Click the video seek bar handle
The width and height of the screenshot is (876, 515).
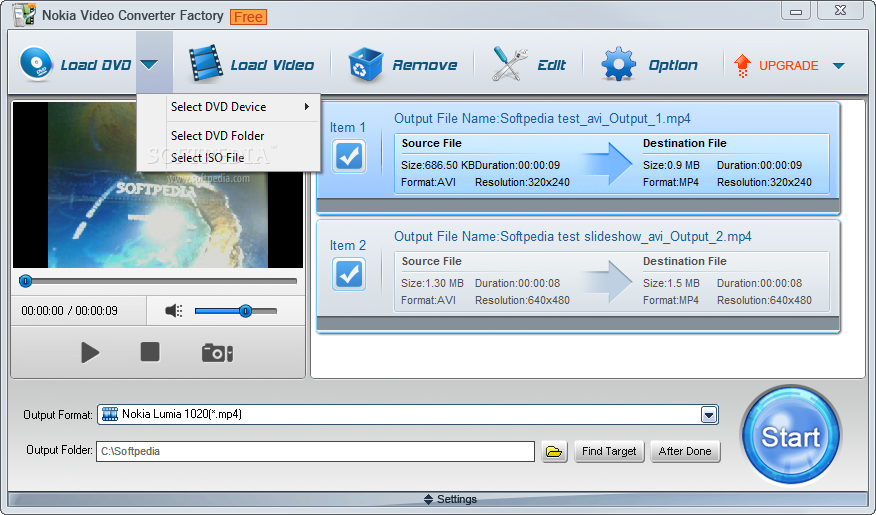[25, 281]
